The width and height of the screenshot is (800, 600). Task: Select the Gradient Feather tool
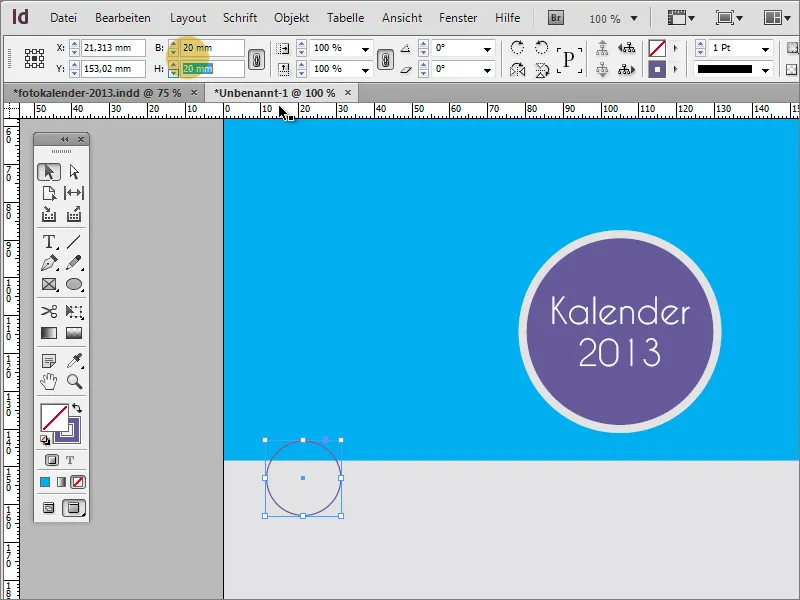point(74,333)
